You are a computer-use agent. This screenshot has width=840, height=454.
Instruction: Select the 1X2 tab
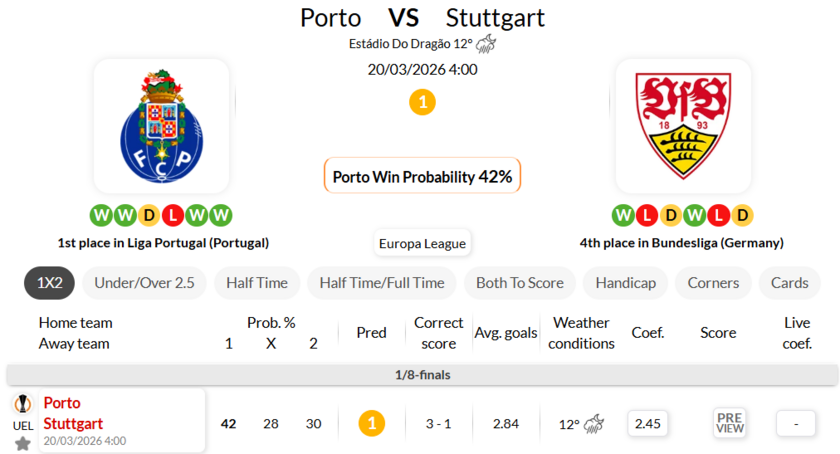click(x=50, y=283)
